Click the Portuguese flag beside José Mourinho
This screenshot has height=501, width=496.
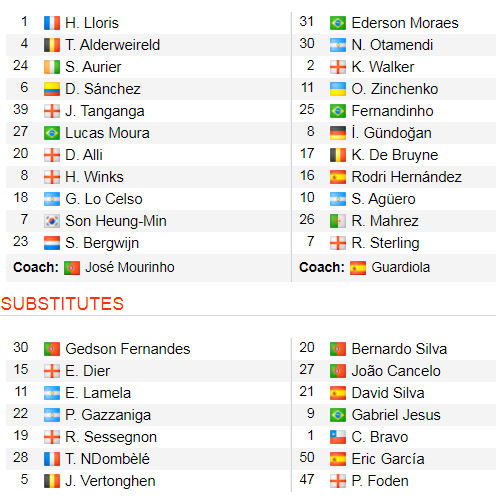click(x=72, y=268)
